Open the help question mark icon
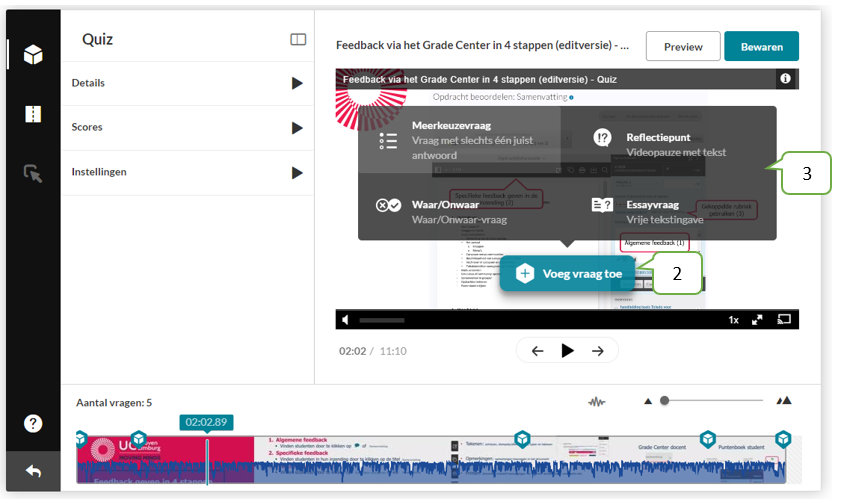The width and height of the screenshot is (845, 504). (33, 423)
